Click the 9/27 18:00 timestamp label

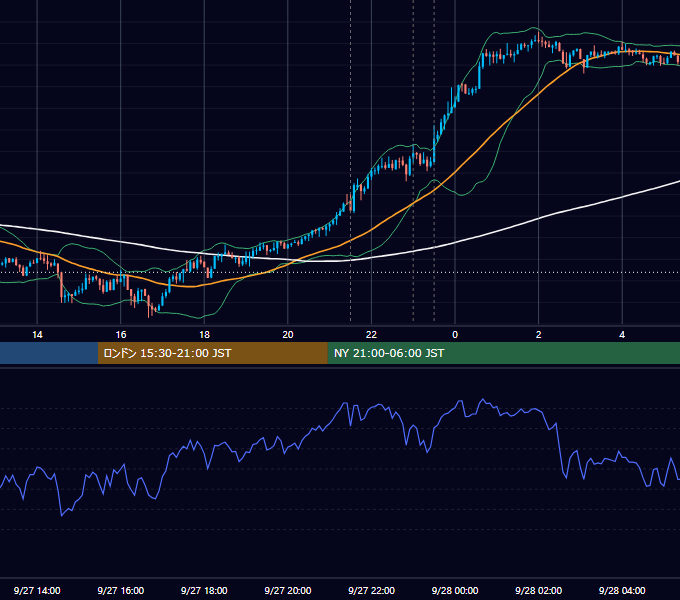click(x=204, y=590)
